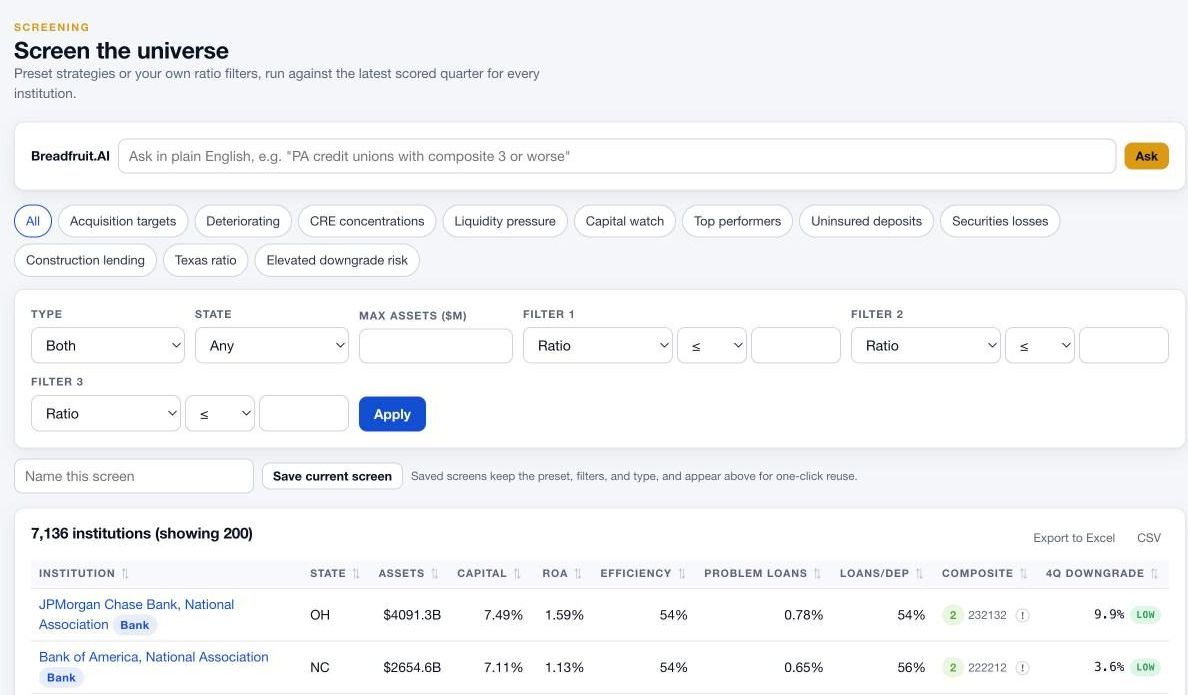The width and height of the screenshot is (1188, 695).
Task: Open Filter 3 comparison operator dropdown
Action: coord(220,414)
